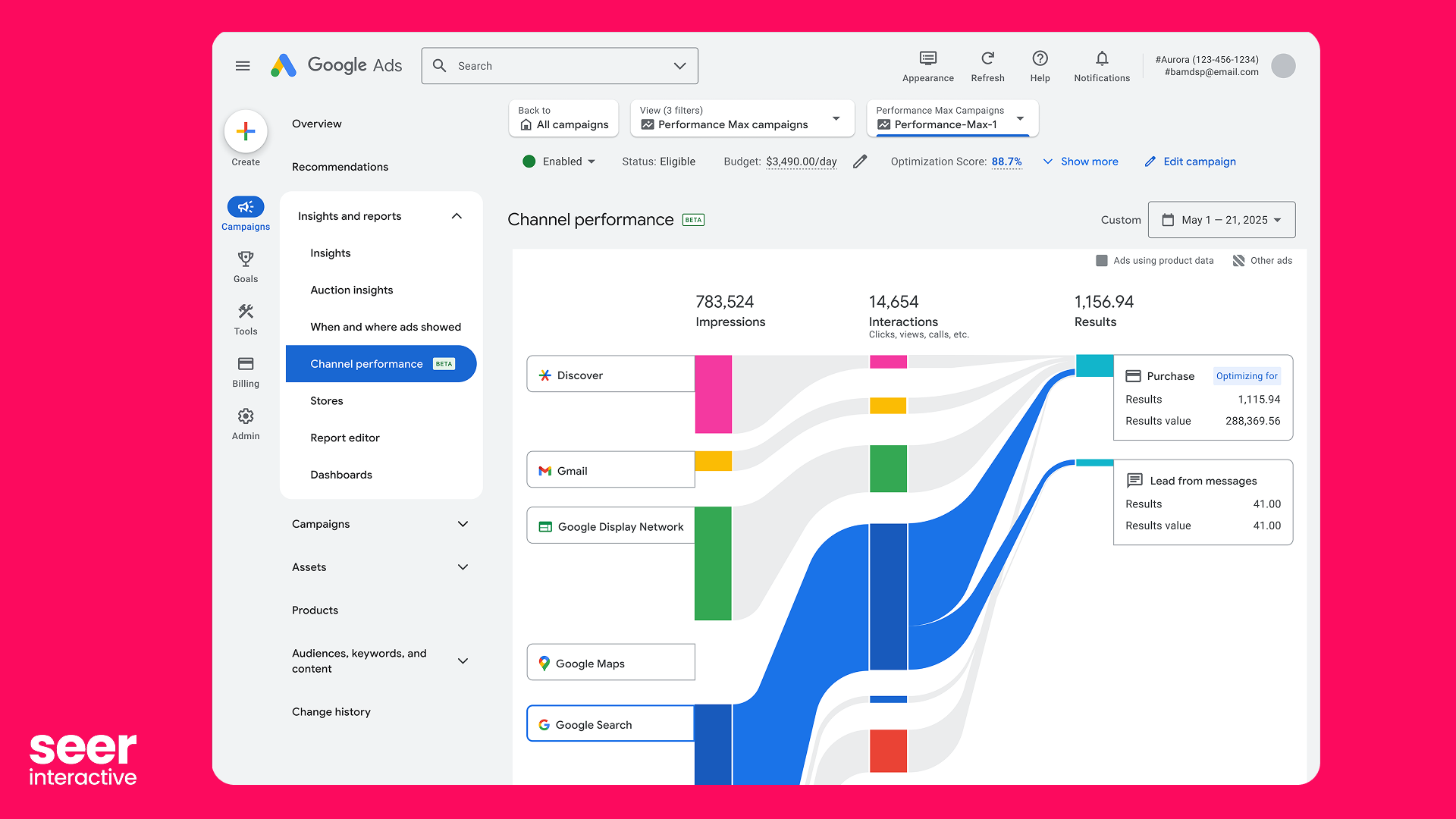Viewport: 1456px width, 819px height.
Task: Open the May 1–21, 2025 date picker
Action: click(1221, 220)
